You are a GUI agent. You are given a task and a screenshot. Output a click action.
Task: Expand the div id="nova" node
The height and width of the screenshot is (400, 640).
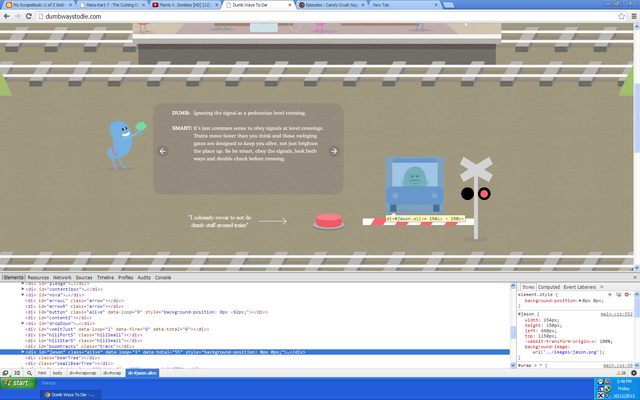click(23, 295)
